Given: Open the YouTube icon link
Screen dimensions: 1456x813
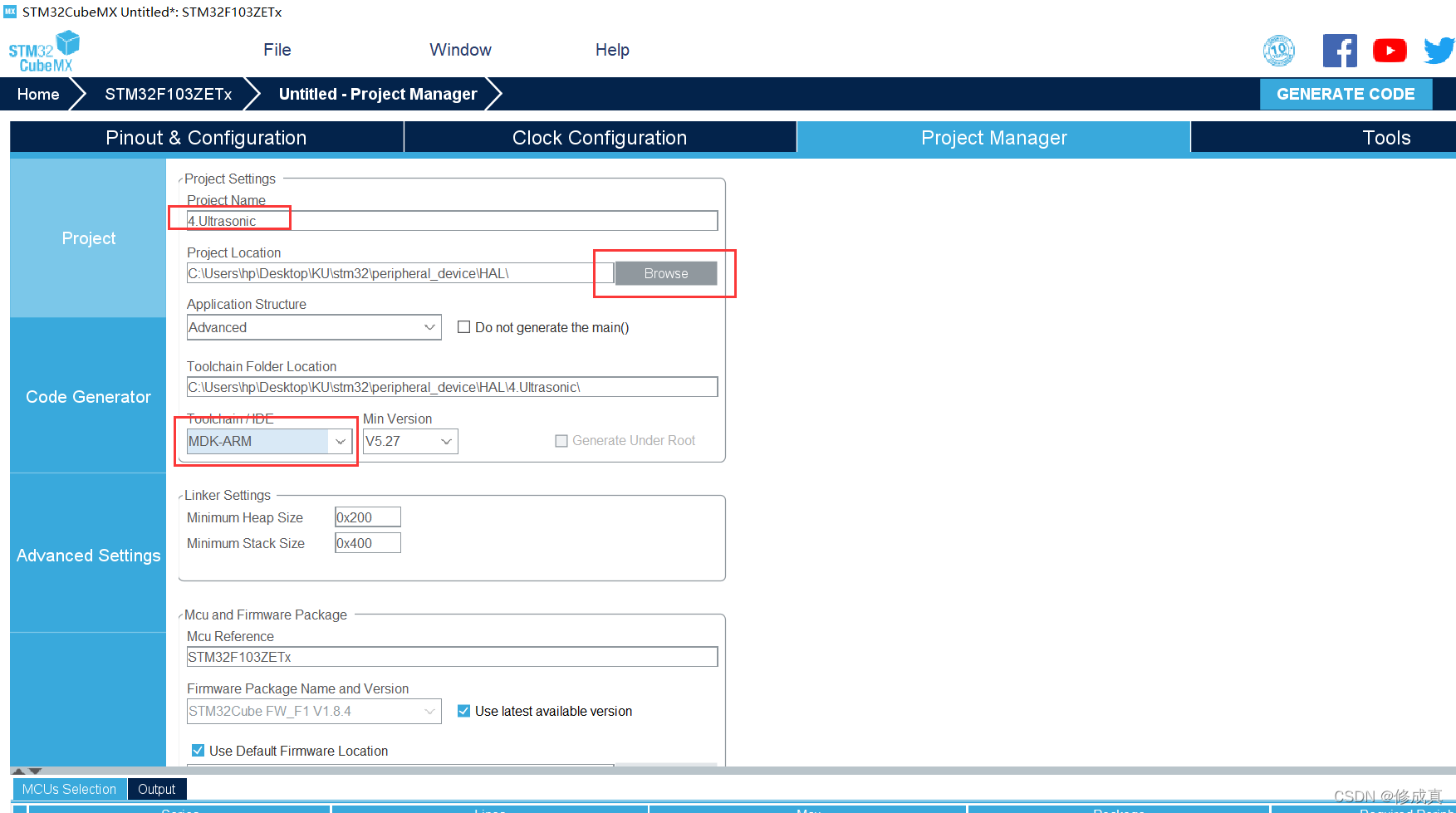Looking at the screenshot, I should [1390, 51].
